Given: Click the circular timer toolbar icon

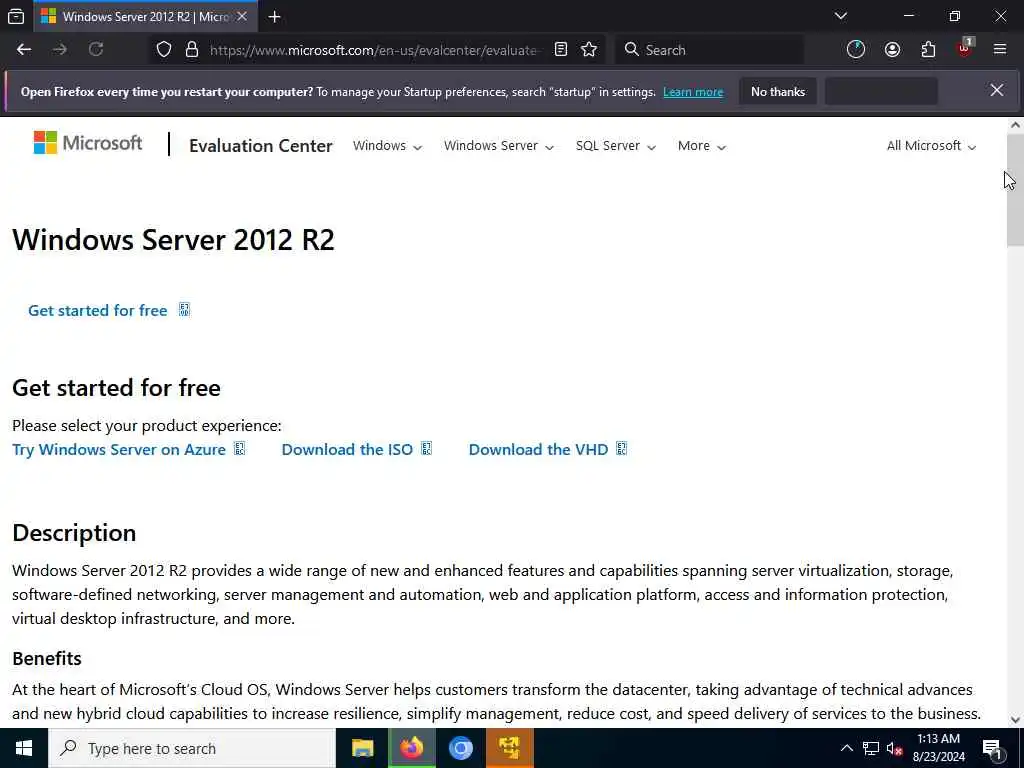Looking at the screenshot, I should [x=856, y=50].
